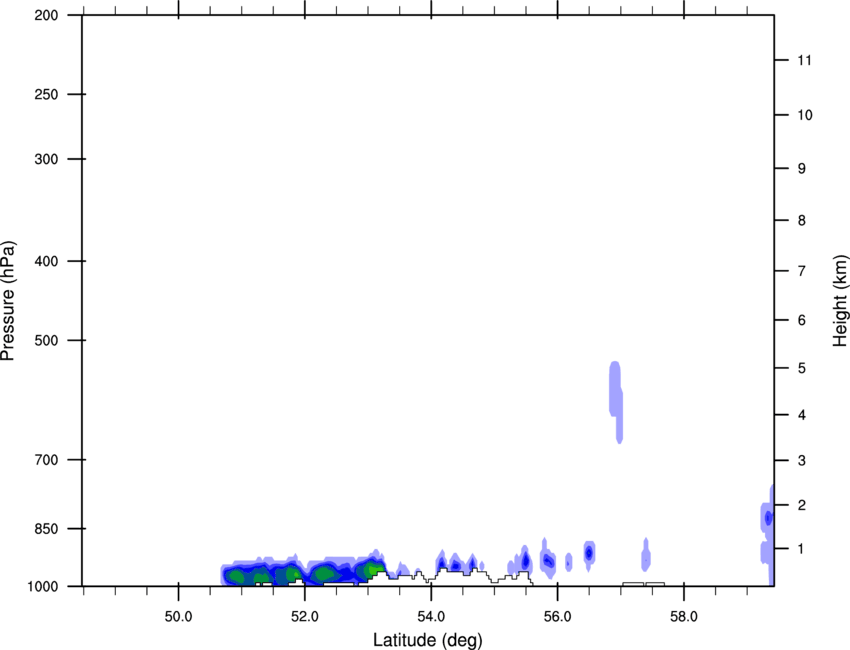Click the 'Latitude (deg)' axis title
The width and height of the screenshot is (850, 650).
coord(427,640)
